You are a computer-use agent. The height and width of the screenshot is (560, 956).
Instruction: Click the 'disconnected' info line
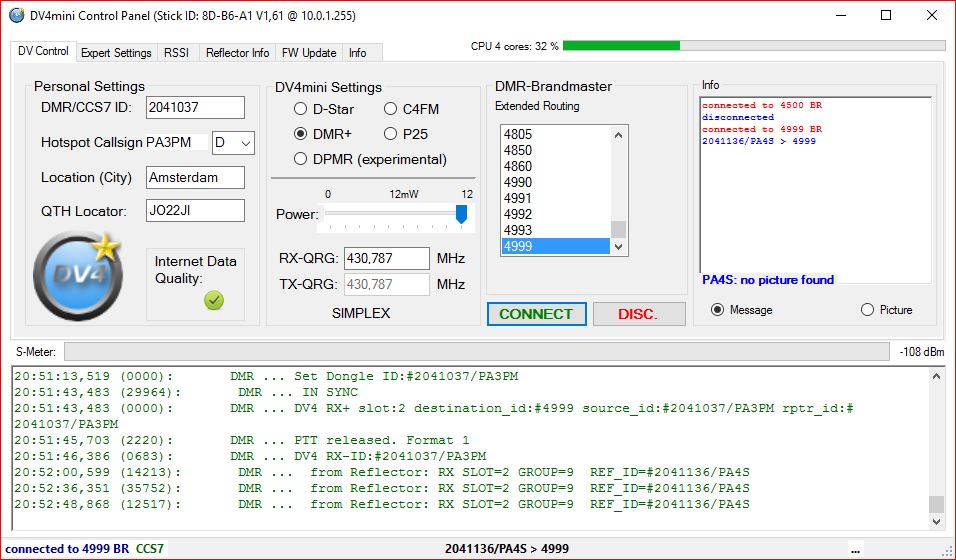coord(738,117)
